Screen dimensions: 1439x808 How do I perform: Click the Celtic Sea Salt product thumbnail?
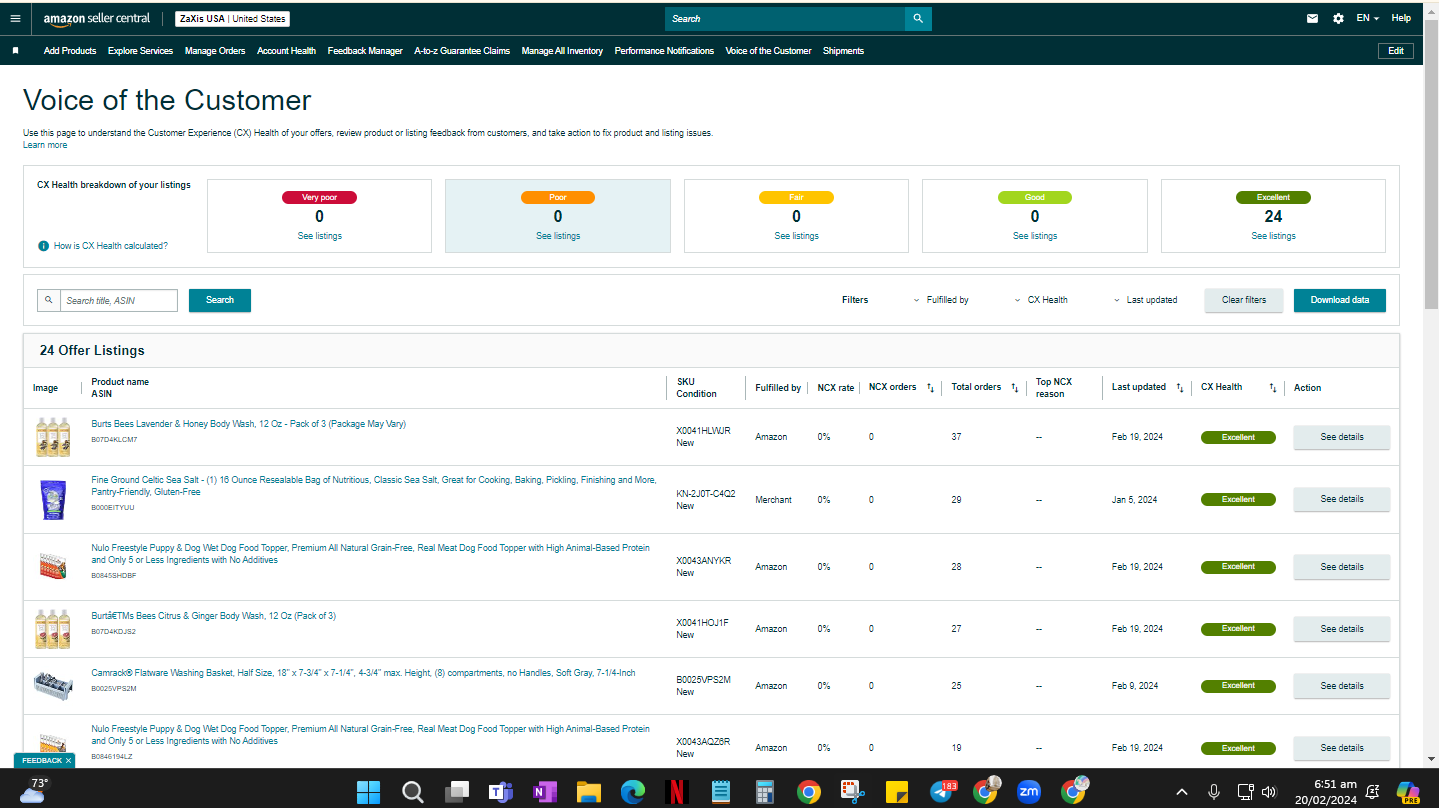(52, 499)
